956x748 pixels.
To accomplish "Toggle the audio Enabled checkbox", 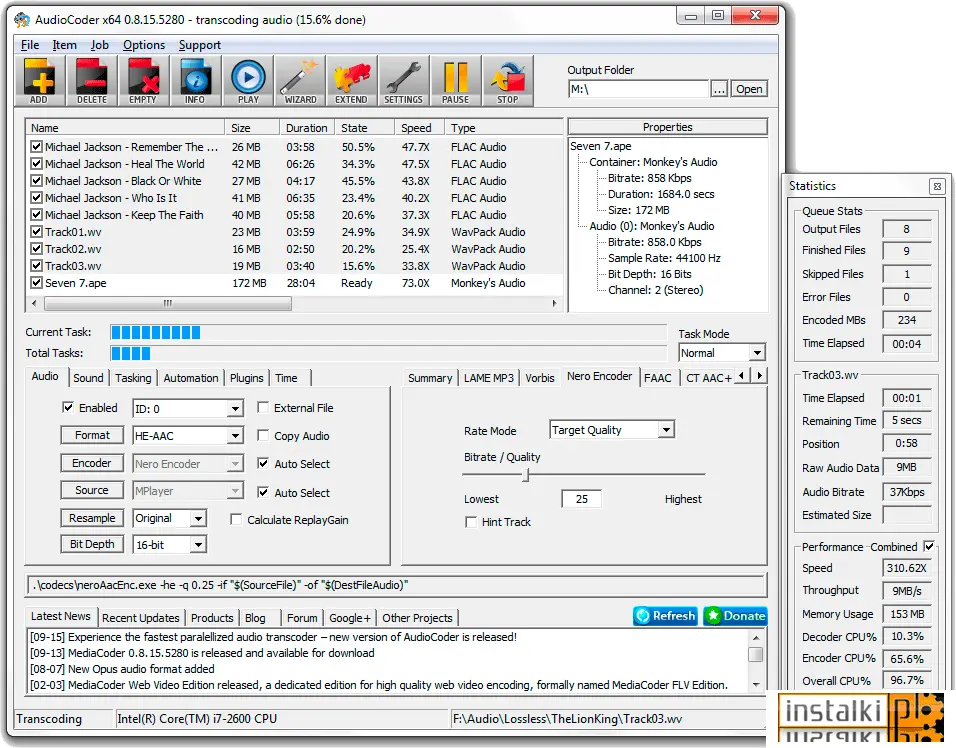I will (68, 407).
